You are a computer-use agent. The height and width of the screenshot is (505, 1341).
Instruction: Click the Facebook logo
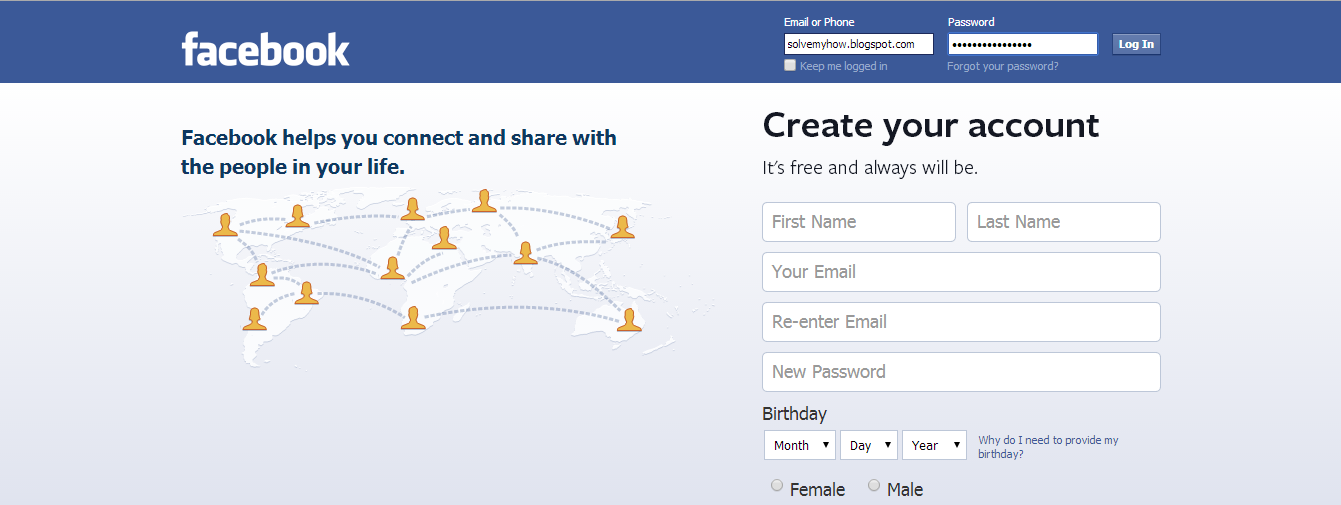coord(265,49)
